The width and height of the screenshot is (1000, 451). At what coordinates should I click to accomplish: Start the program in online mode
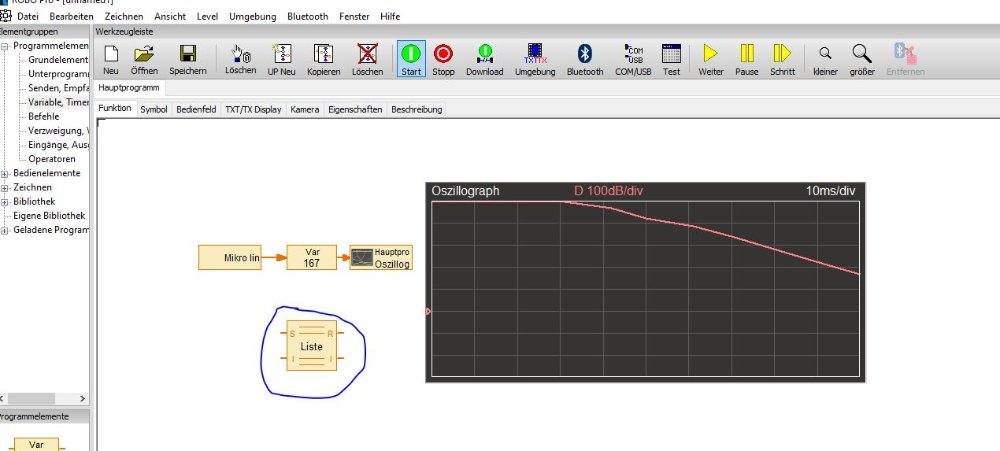tap(411, 60)
